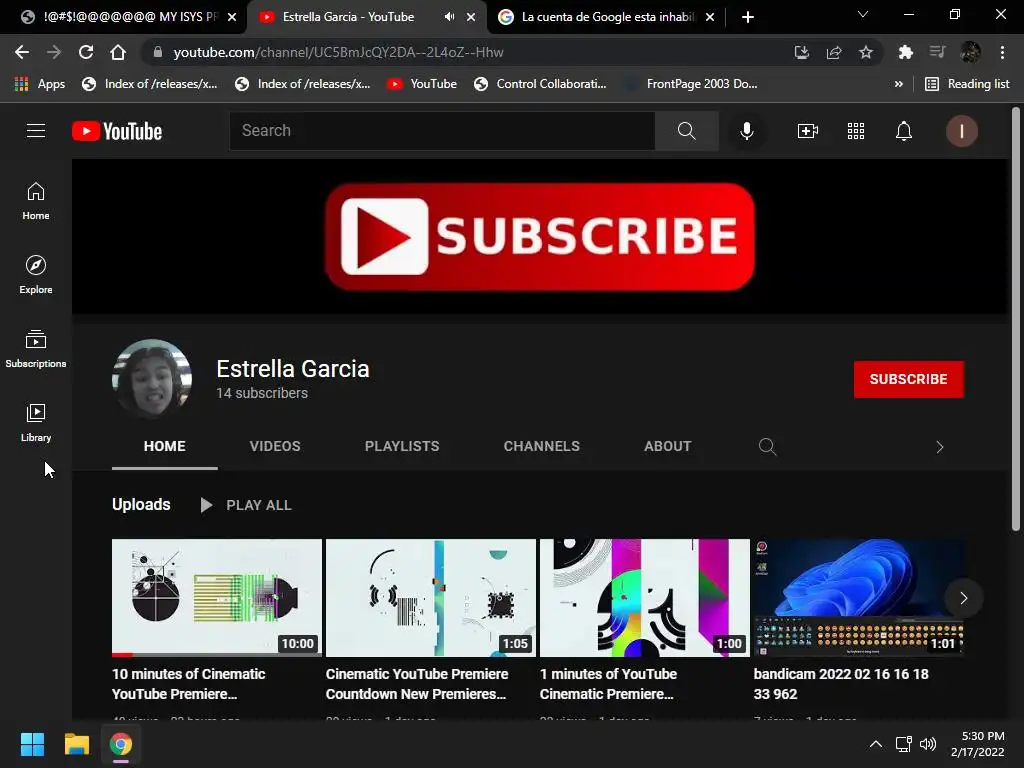Click the install app icon in address bar
Screen dimensions: 1024x768
802,52
